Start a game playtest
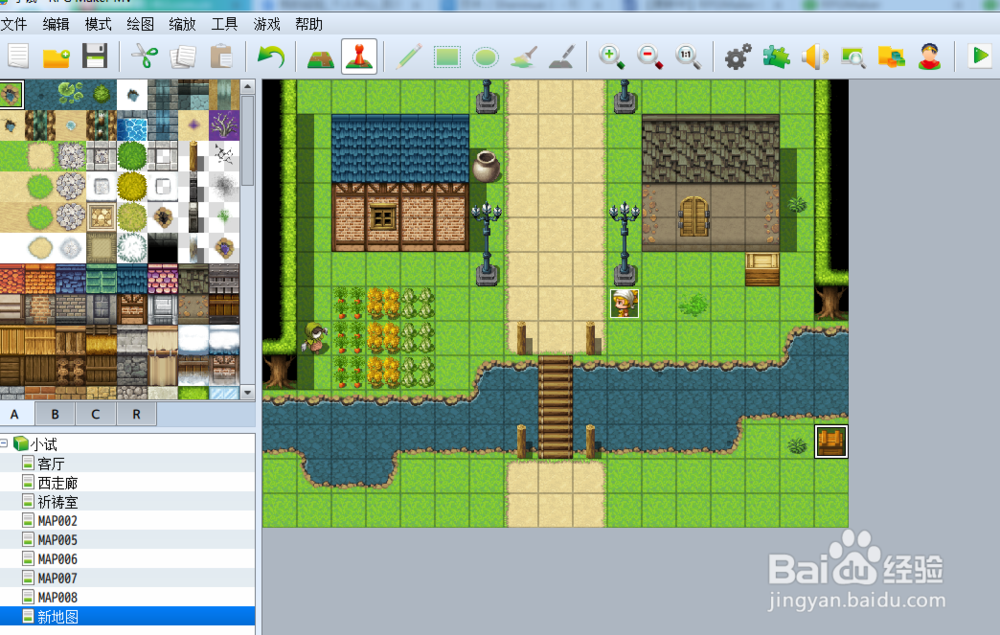The image size is (1000, 635). click(x=980, y=57)
